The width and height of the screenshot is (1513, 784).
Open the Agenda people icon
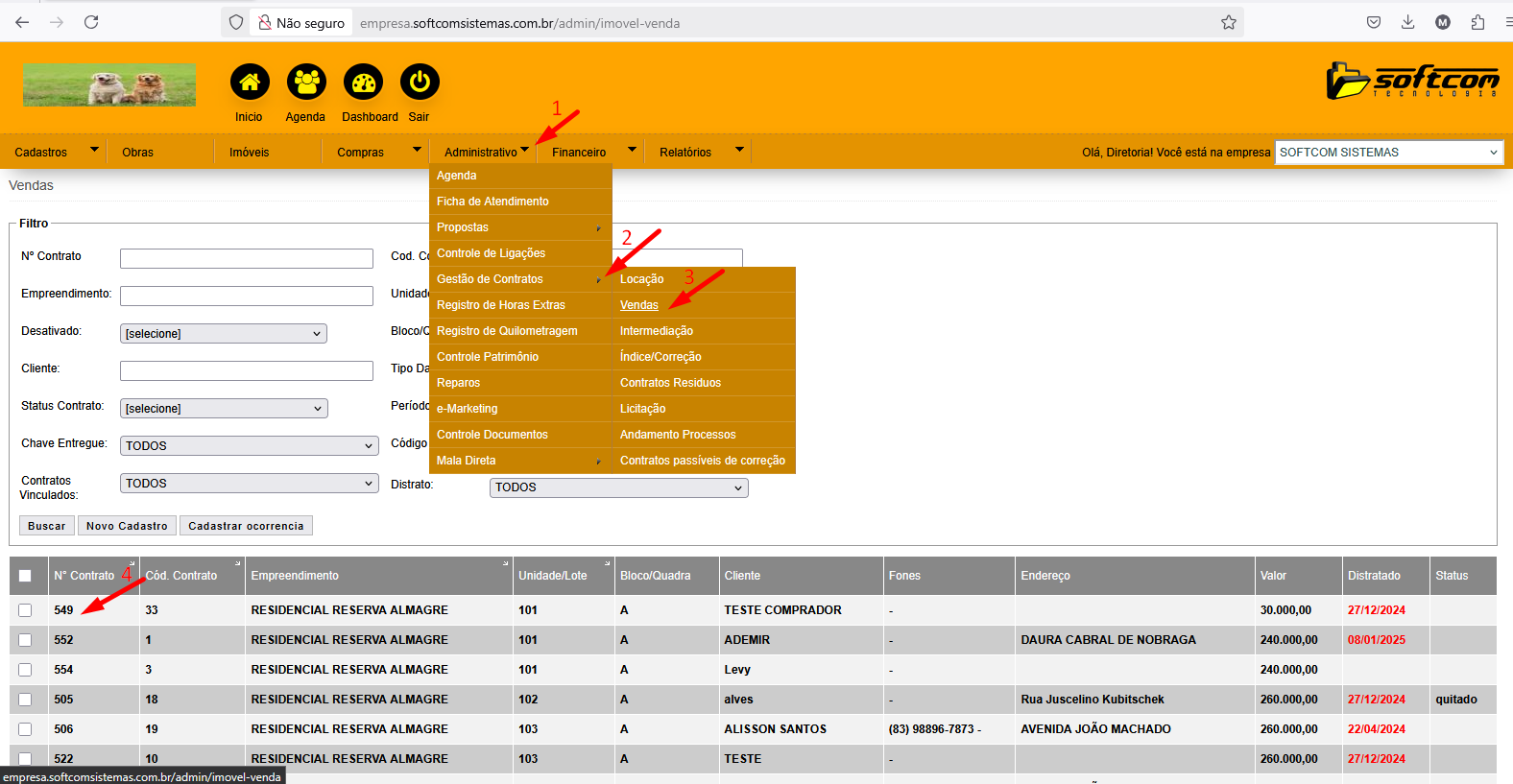(306, 83)
